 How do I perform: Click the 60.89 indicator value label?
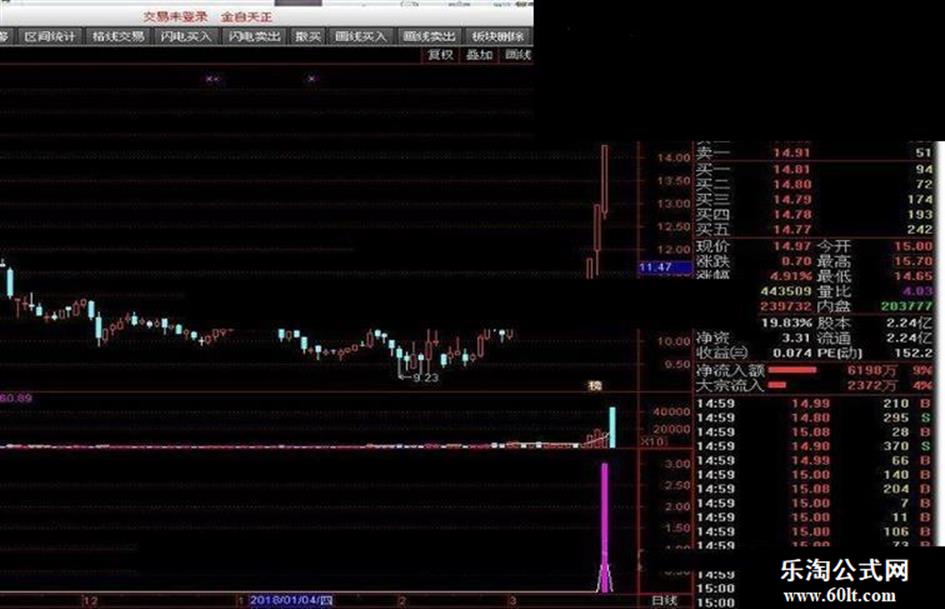[16, 398]
